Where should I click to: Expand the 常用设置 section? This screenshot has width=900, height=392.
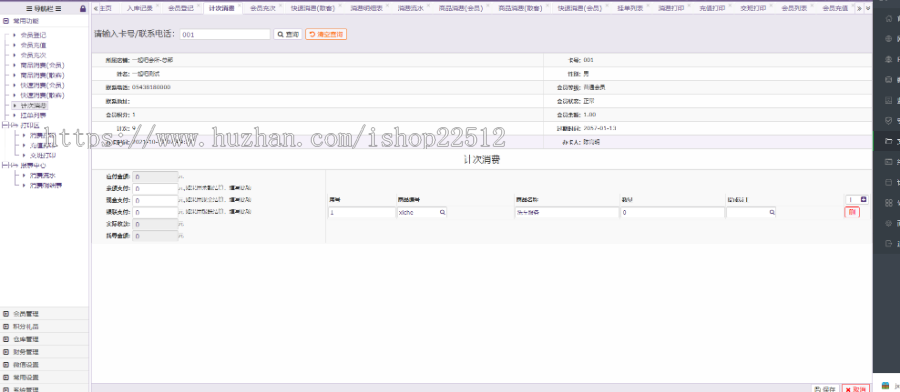click(x=6, y=378)
